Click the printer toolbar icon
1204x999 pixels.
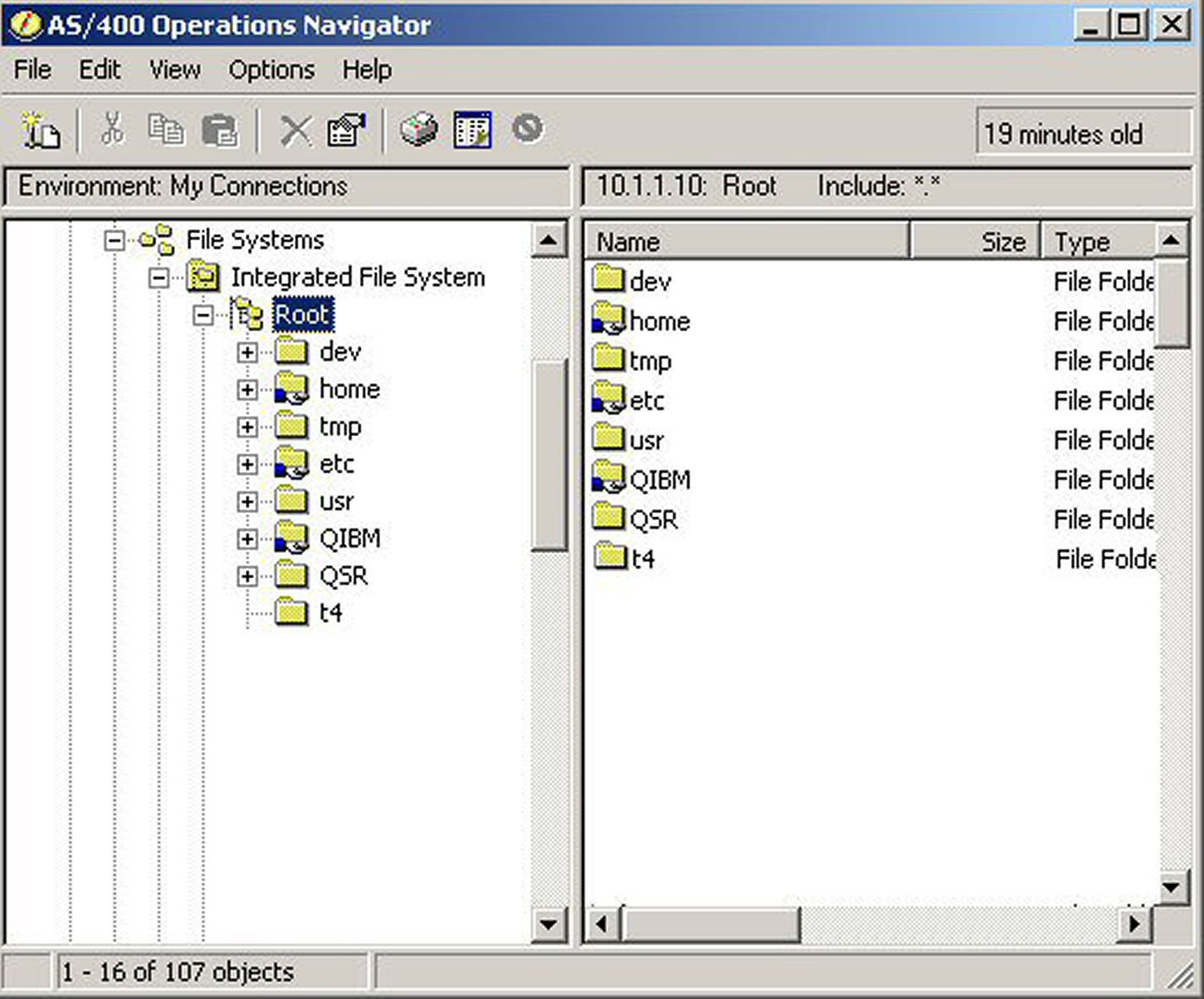[419, 130]
